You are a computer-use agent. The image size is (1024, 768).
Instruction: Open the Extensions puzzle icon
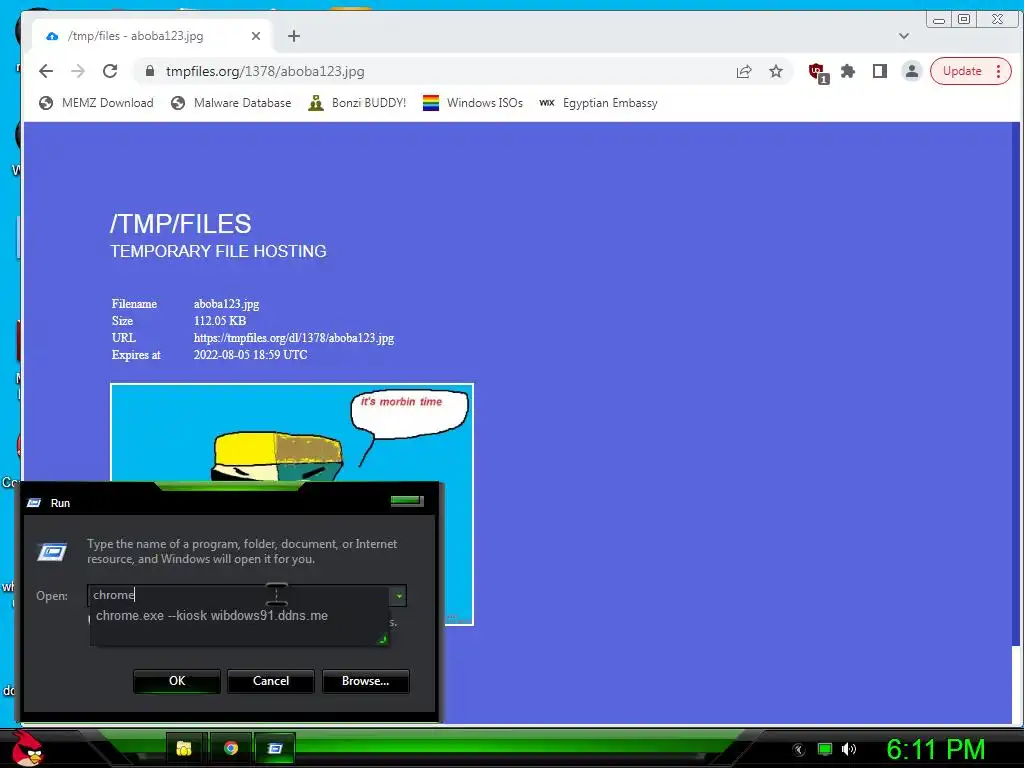tap(848, 71)
